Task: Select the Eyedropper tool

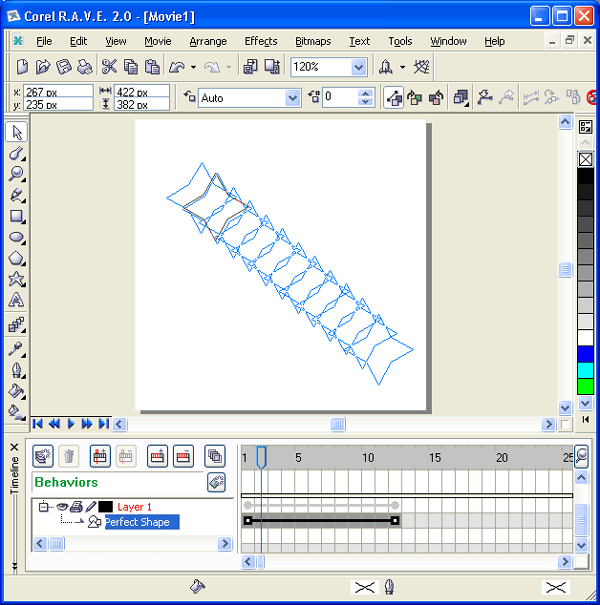Action: pos(17,349)
